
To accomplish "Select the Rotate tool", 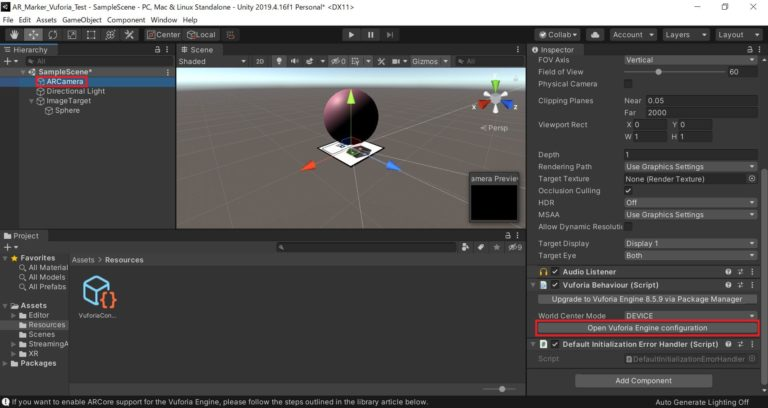I will (x=52, y=35).
